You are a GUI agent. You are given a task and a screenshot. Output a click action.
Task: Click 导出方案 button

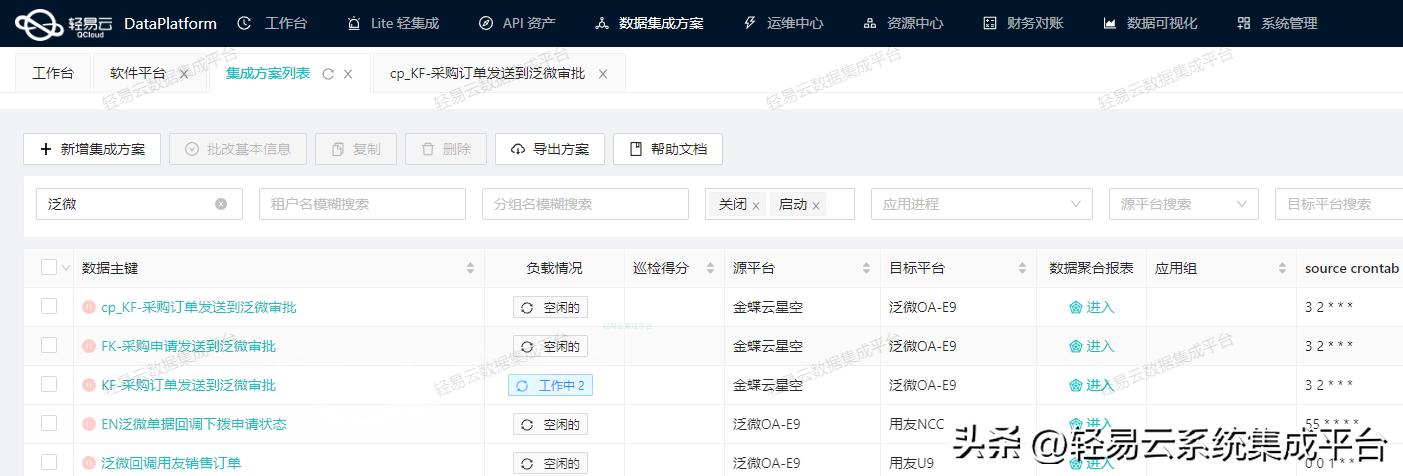click(x=550, y=149)
